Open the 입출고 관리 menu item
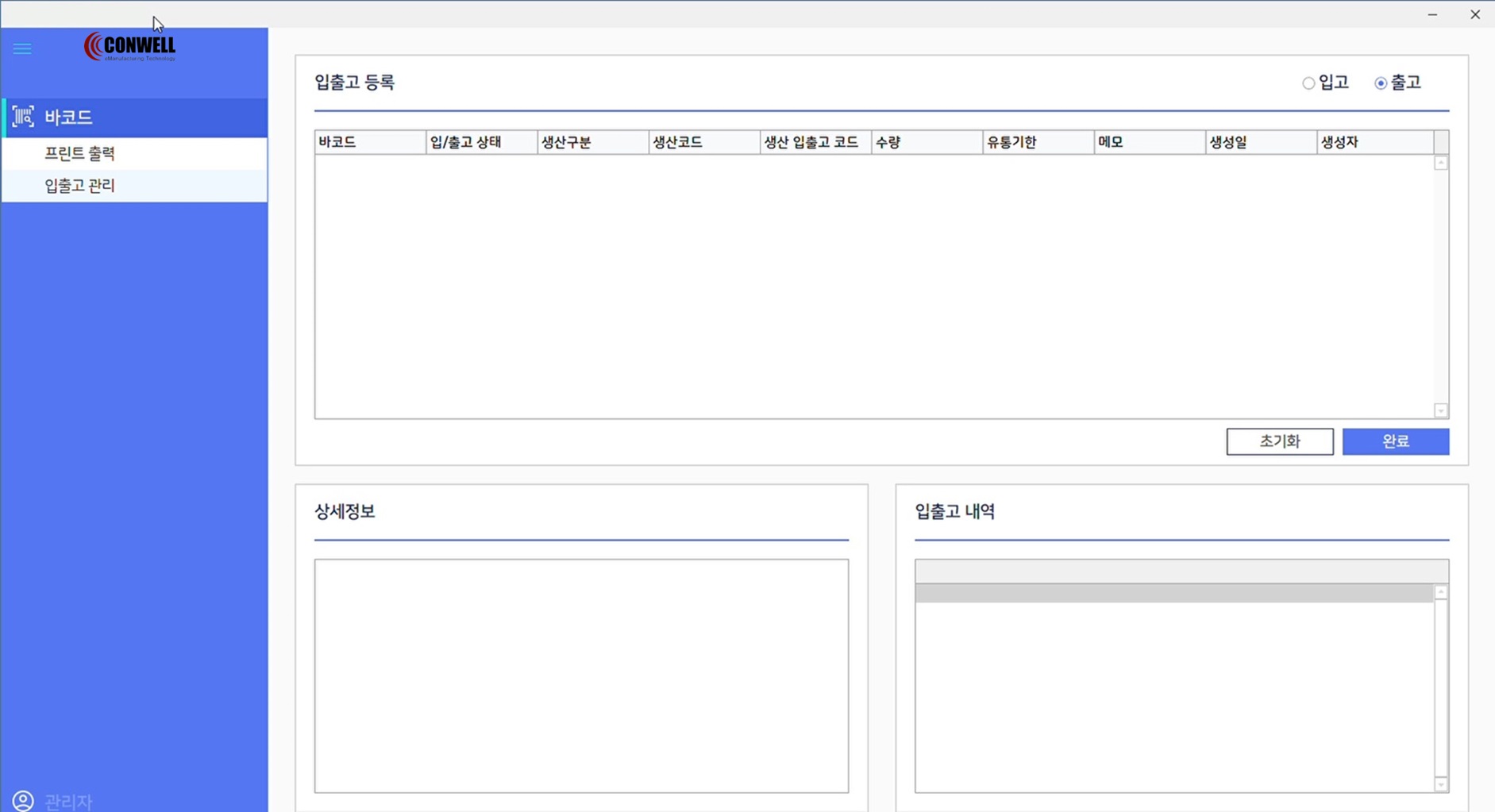 click(x=80, y=186)
